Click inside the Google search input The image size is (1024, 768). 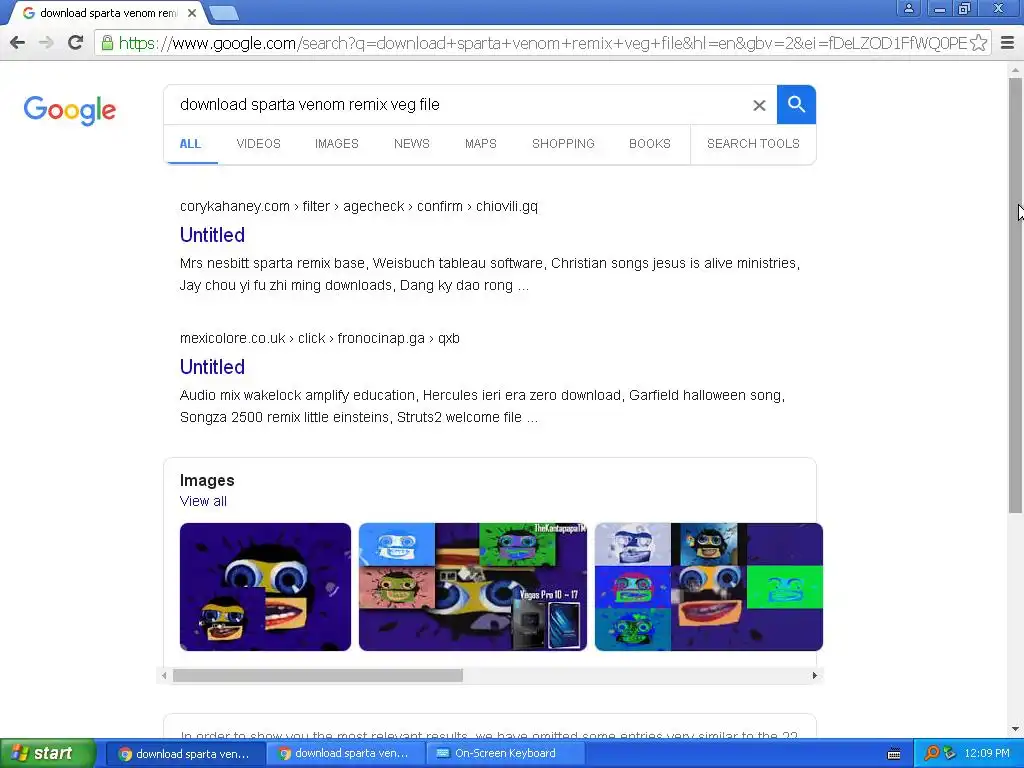tap(457, 104)
